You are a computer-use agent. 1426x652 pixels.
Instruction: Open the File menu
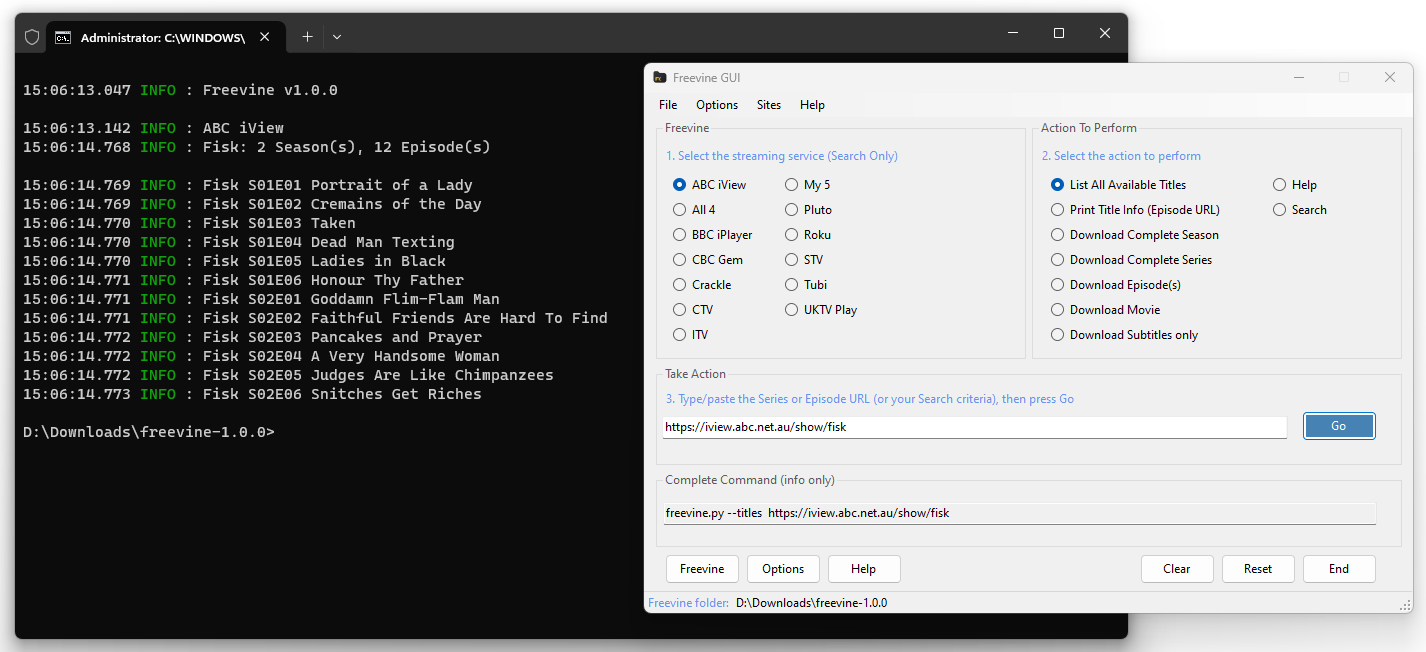(668, 105)
